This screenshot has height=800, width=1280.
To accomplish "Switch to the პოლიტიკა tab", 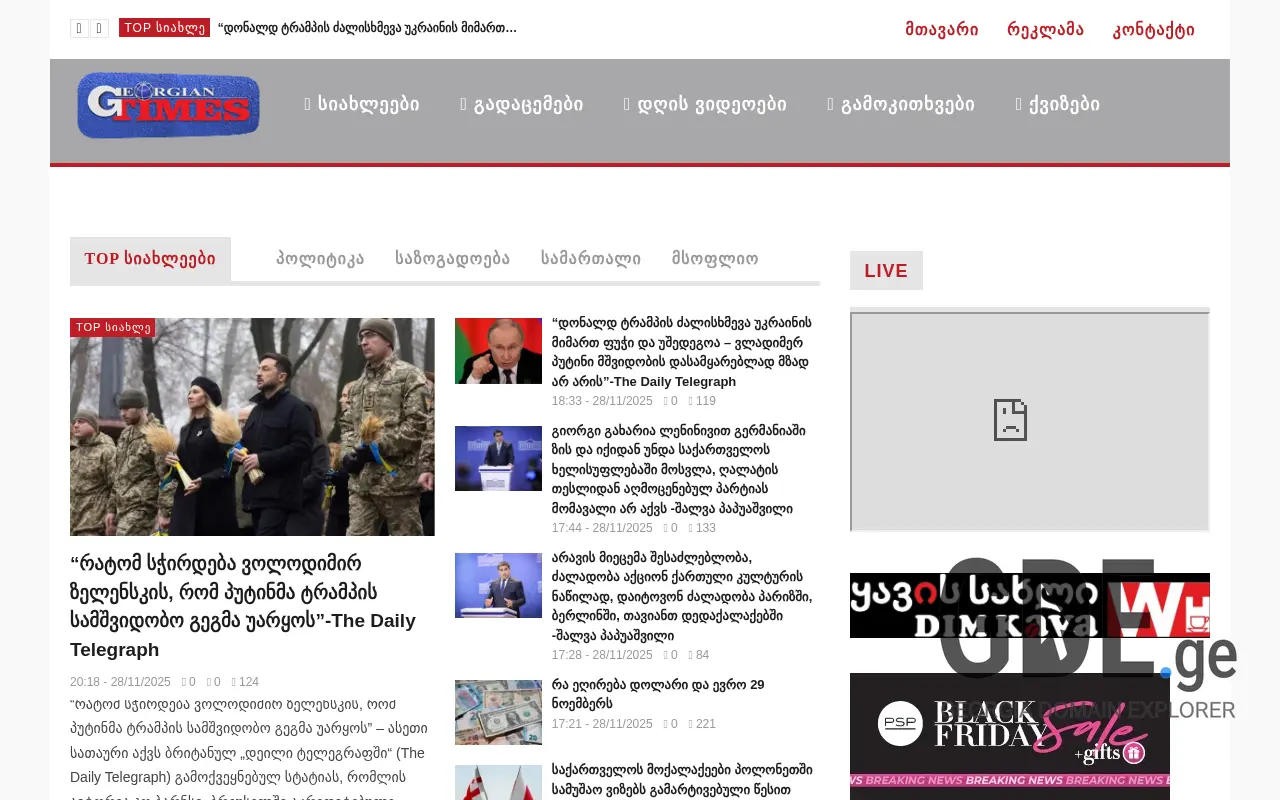I will click(x=320, y=258).
